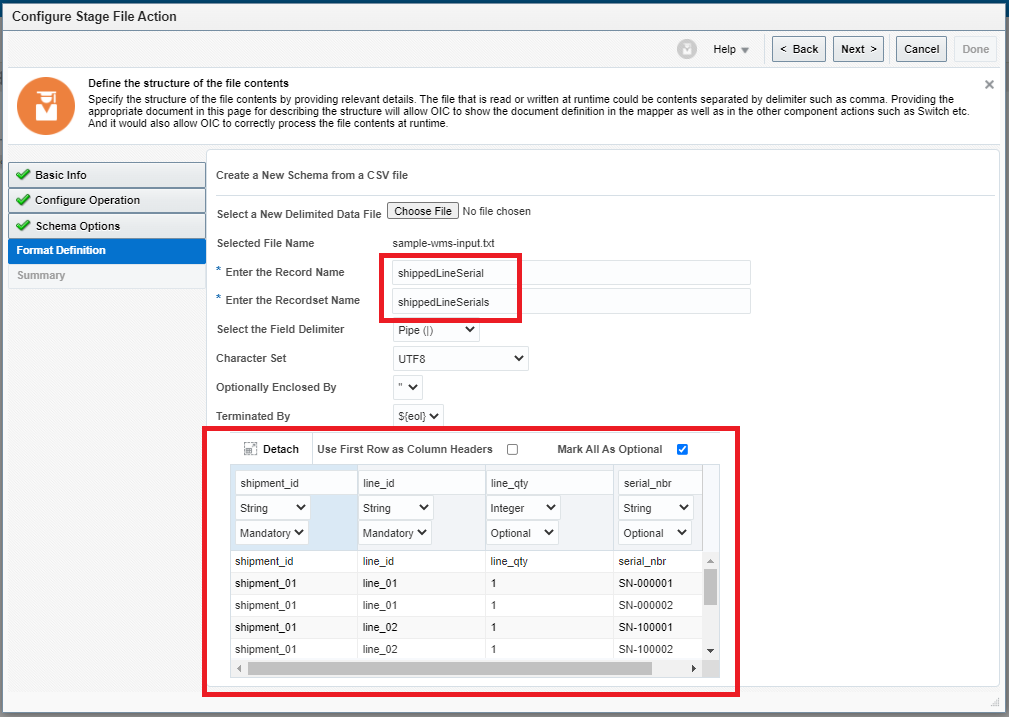Screen dimensions: 1009x717
Task: Change line_qty type from Integer dropdown
Action: coord(523,508)
